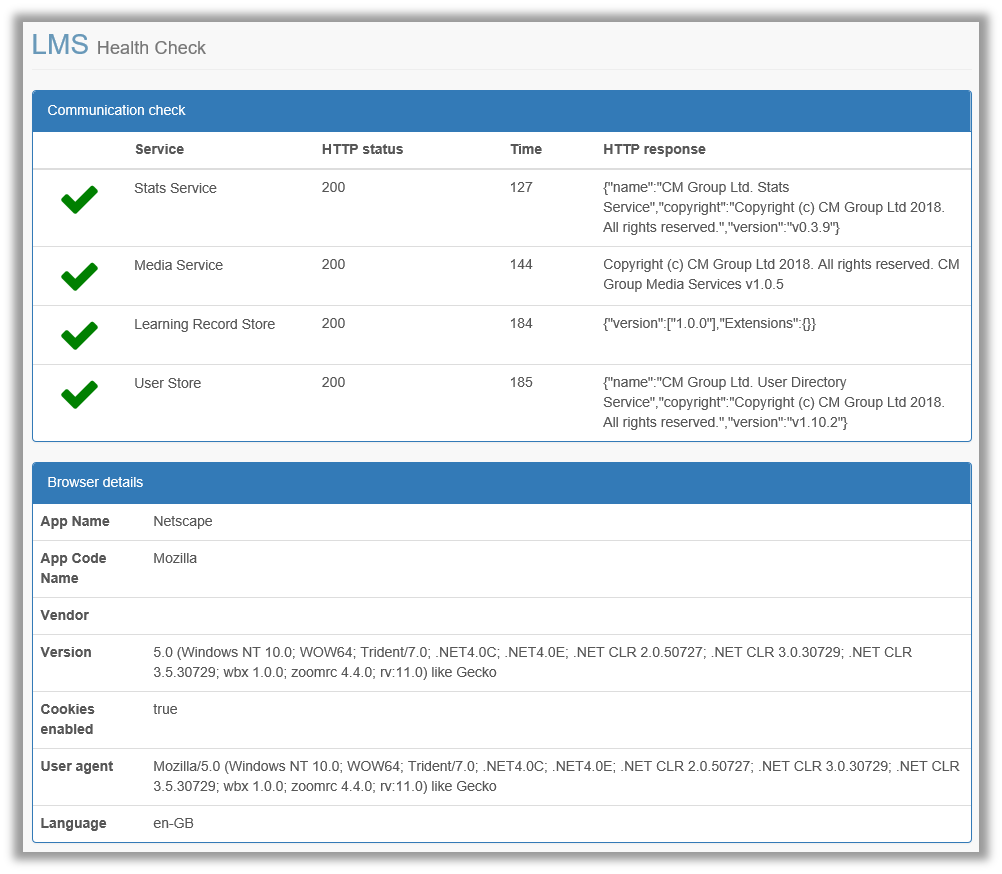Click the Mozilla app code value

[175, 558]
